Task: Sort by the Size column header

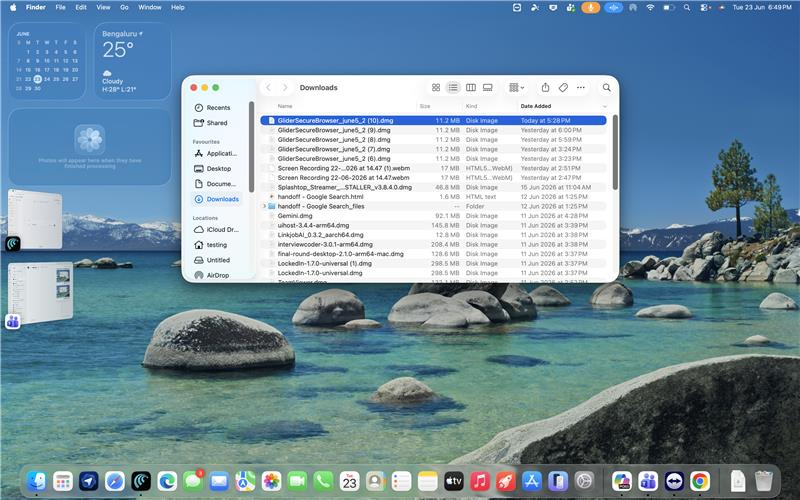Action: (424, 106)
